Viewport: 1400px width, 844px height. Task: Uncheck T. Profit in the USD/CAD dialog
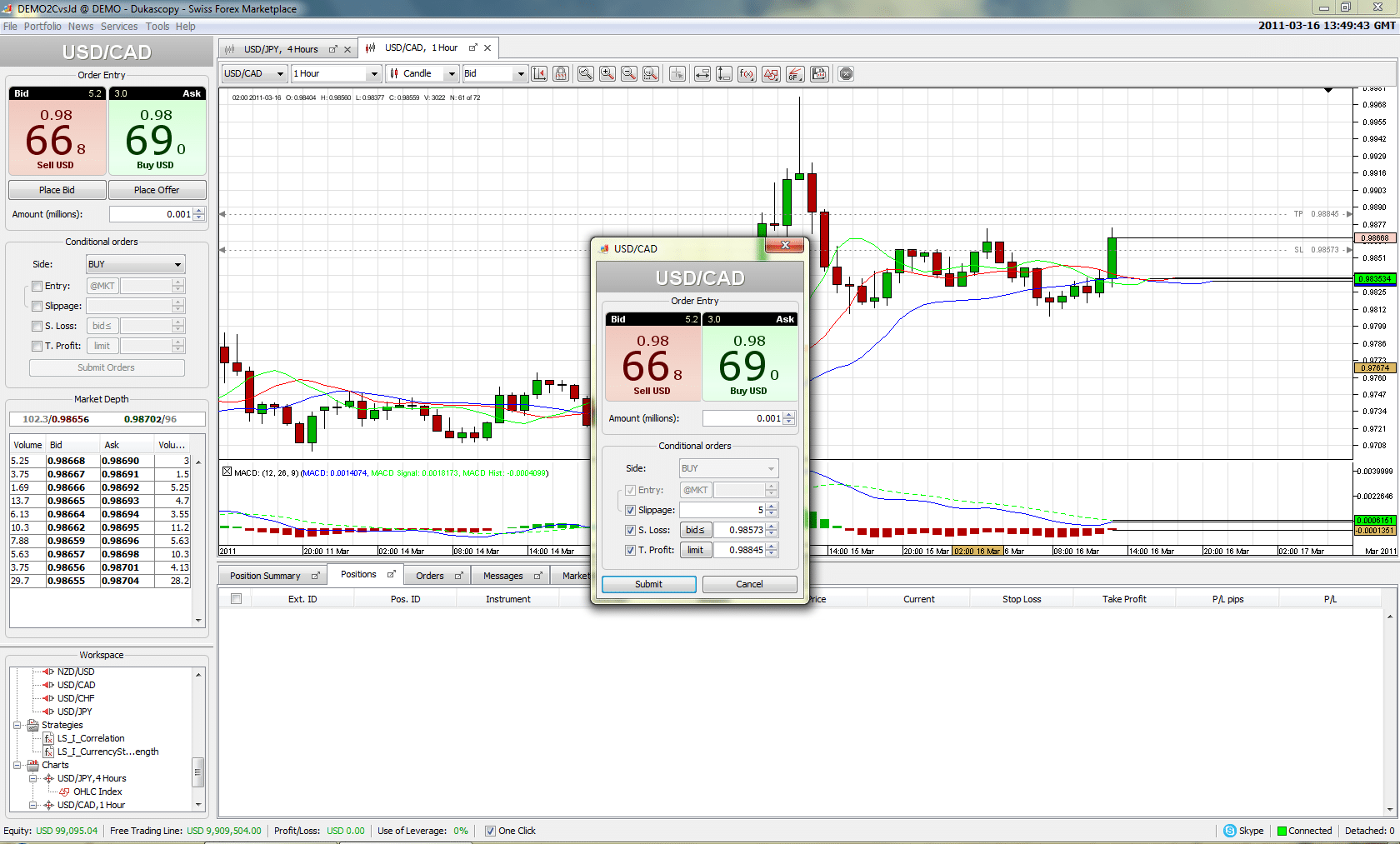[630, 550]
